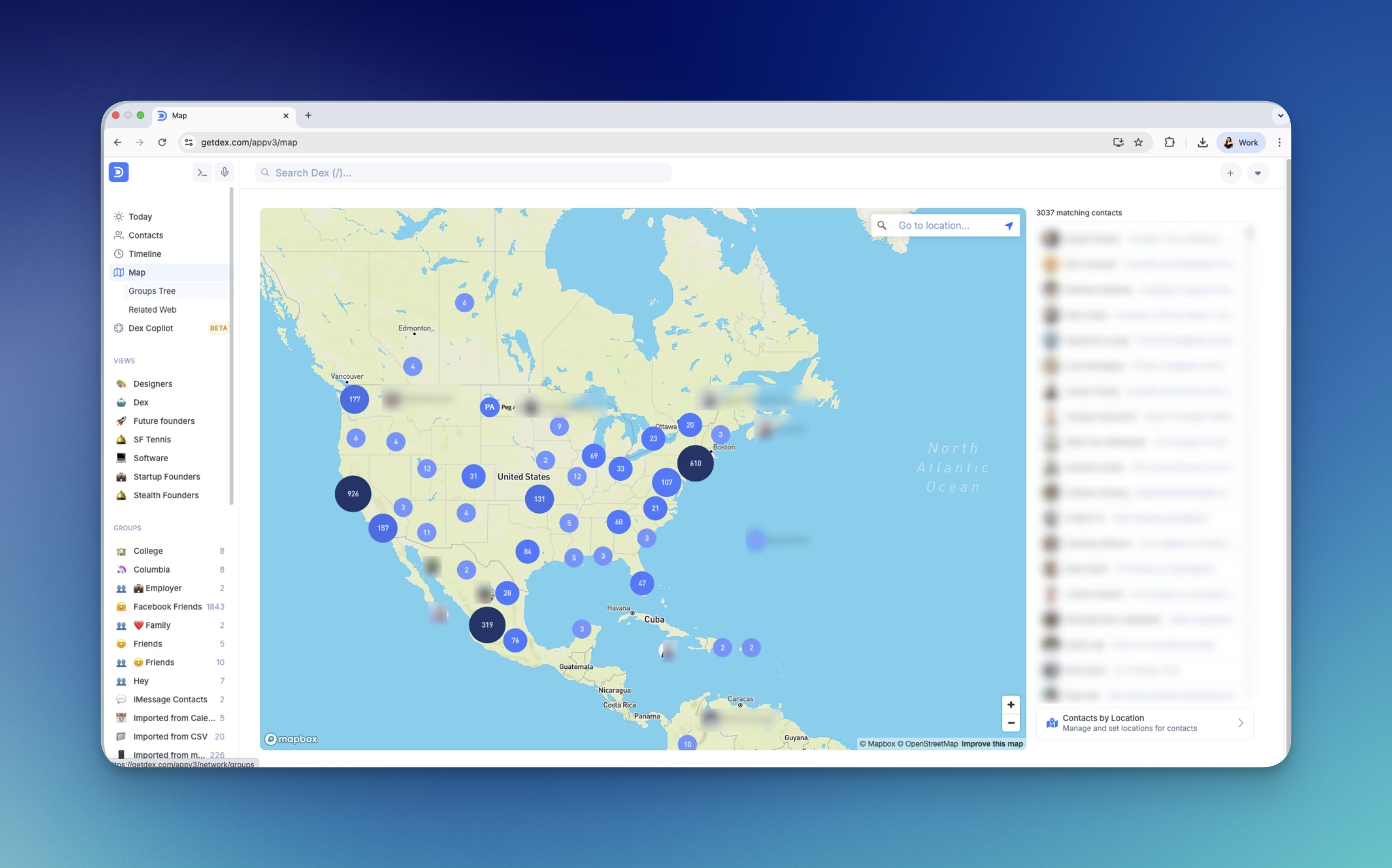Expand the chevron next to the plus button
1392x868 pixels.
click(1258, 173)
